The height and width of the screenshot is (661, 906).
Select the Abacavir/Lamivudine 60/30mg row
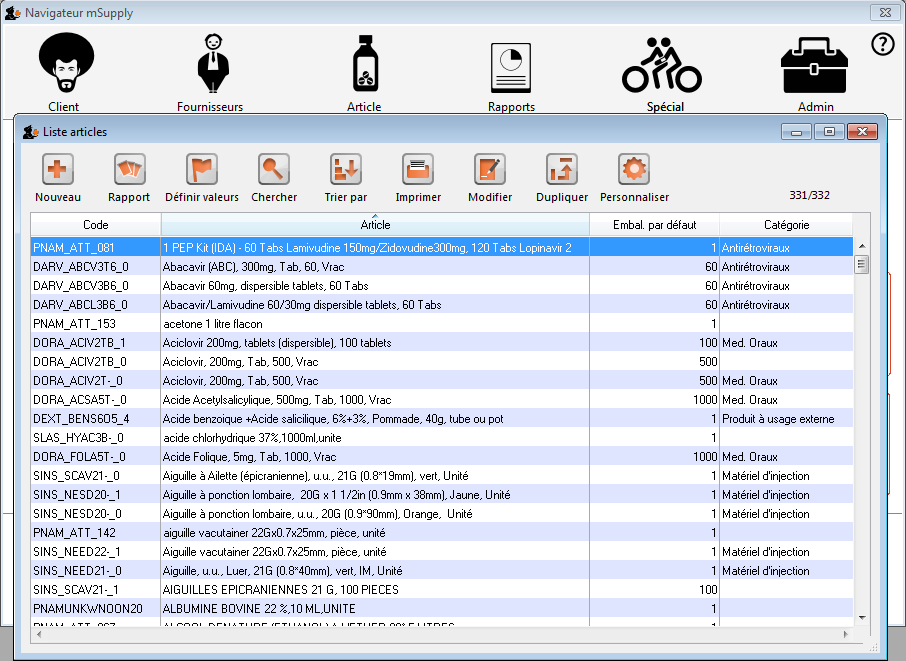[x=442, y=304]
